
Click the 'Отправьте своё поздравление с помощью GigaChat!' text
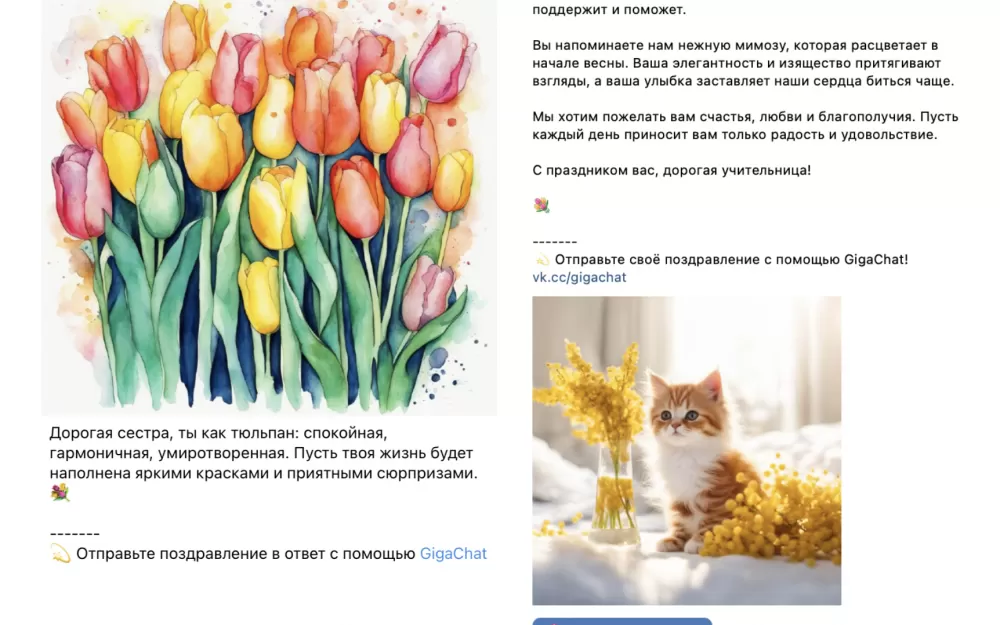click(731, 260)
